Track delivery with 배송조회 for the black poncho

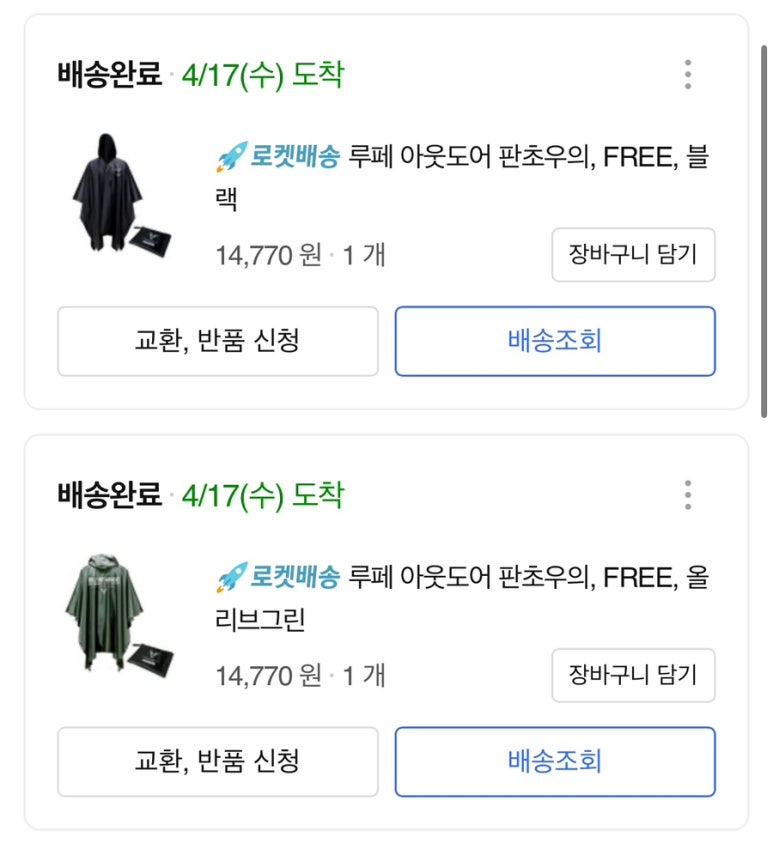point(555,341)
